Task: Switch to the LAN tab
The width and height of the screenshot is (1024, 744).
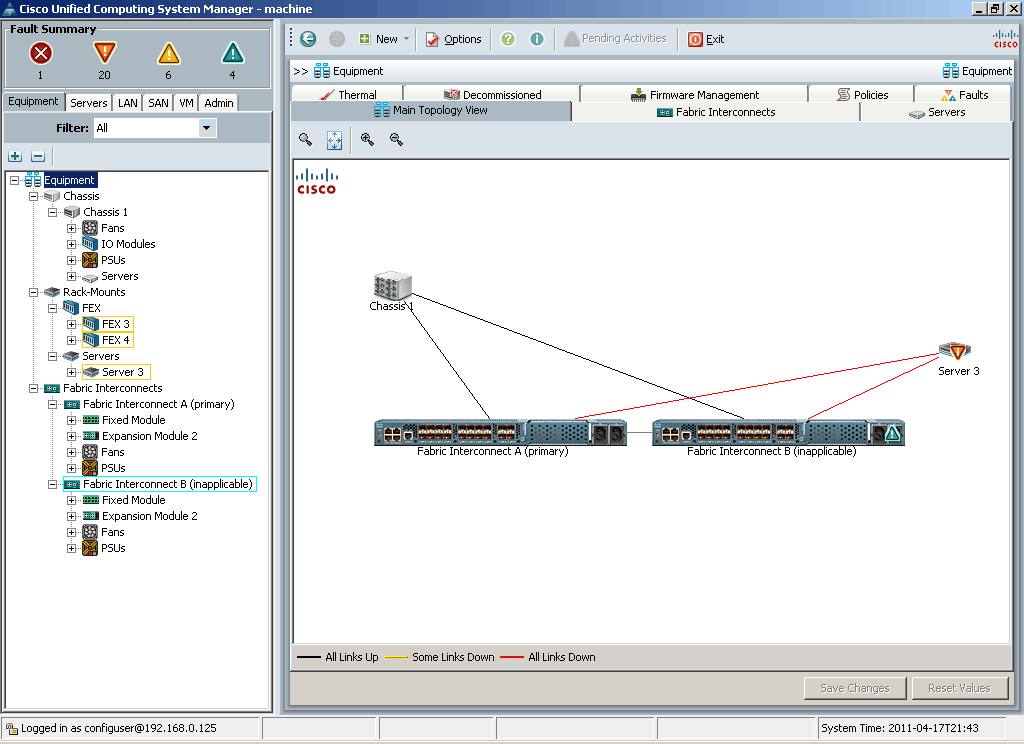Action: click(127, 103)
